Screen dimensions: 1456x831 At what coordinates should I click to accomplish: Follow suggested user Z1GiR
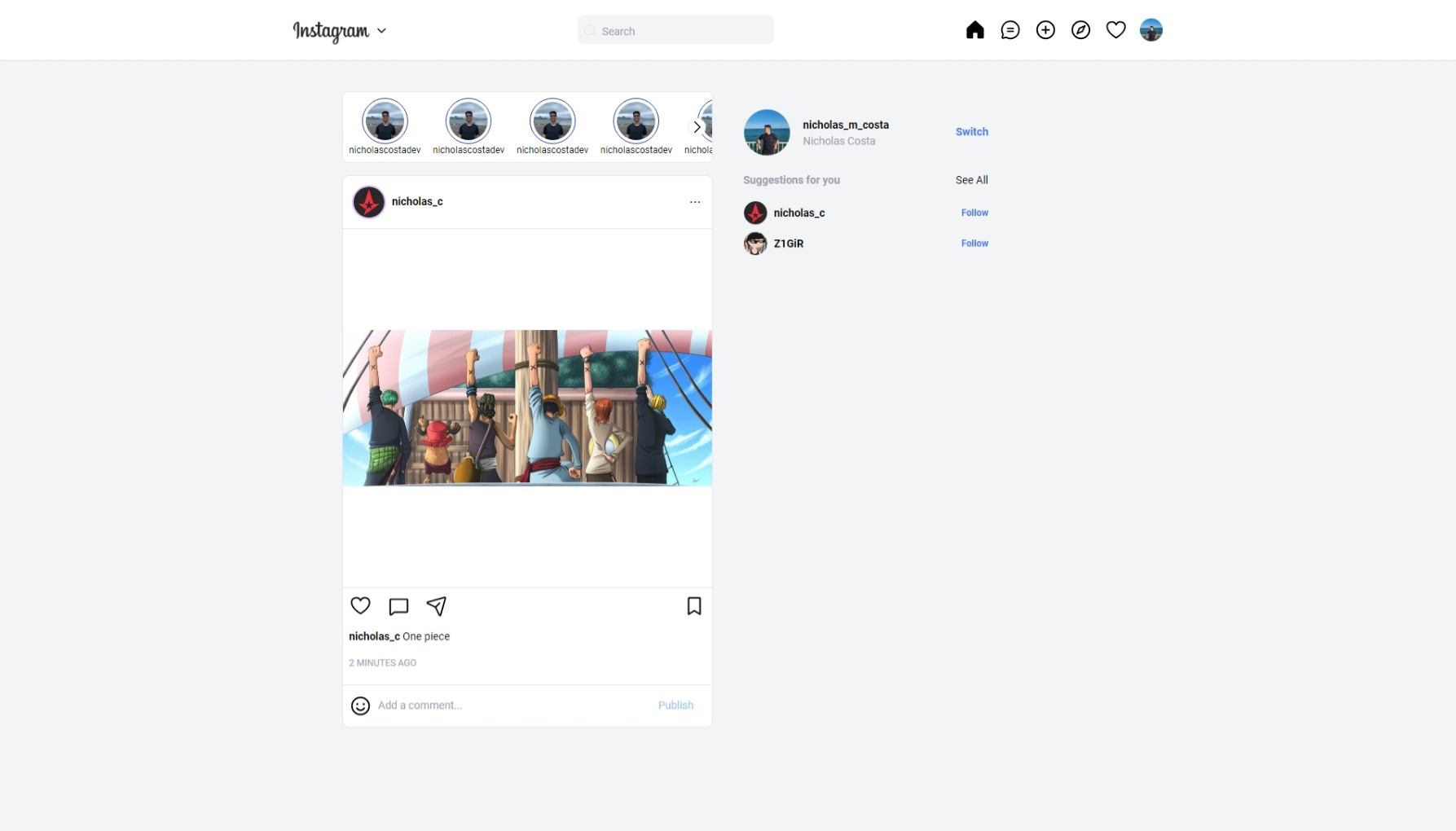tap(974, 244)
